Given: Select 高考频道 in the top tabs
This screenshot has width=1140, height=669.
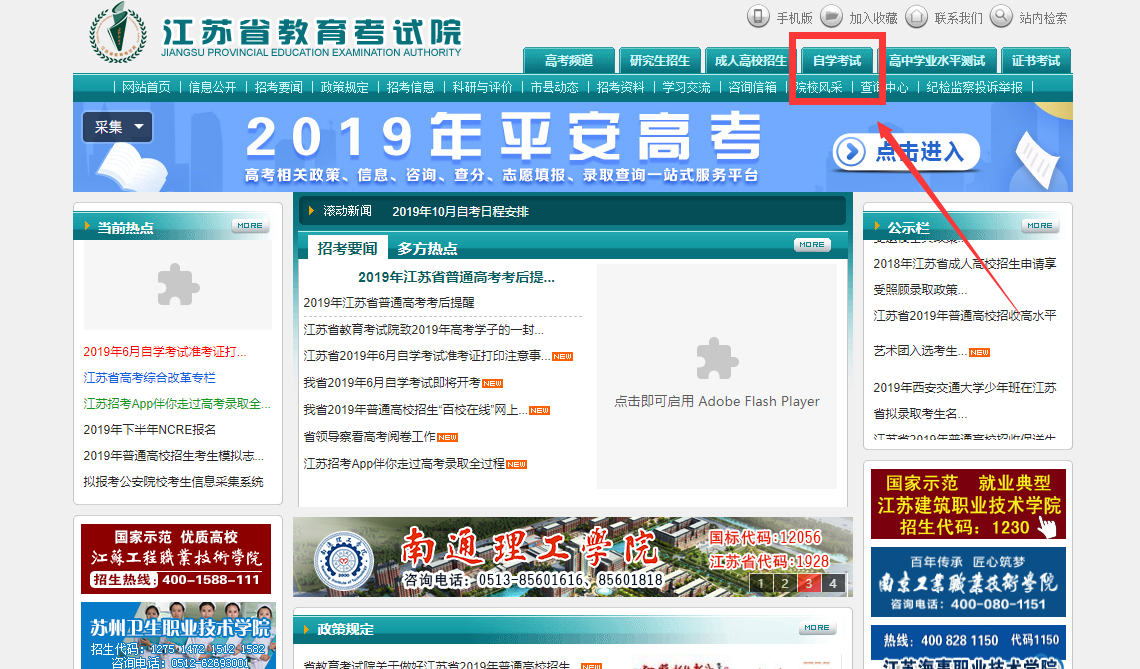Looking at the screenshot, I should pyautogui.click(x=569, y=60).
